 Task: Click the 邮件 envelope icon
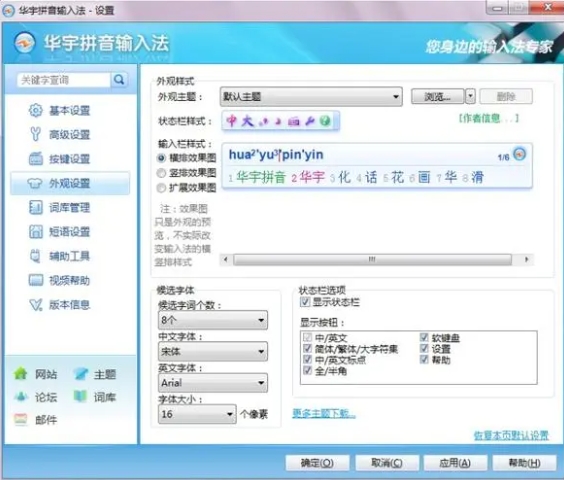click(21, 419)
